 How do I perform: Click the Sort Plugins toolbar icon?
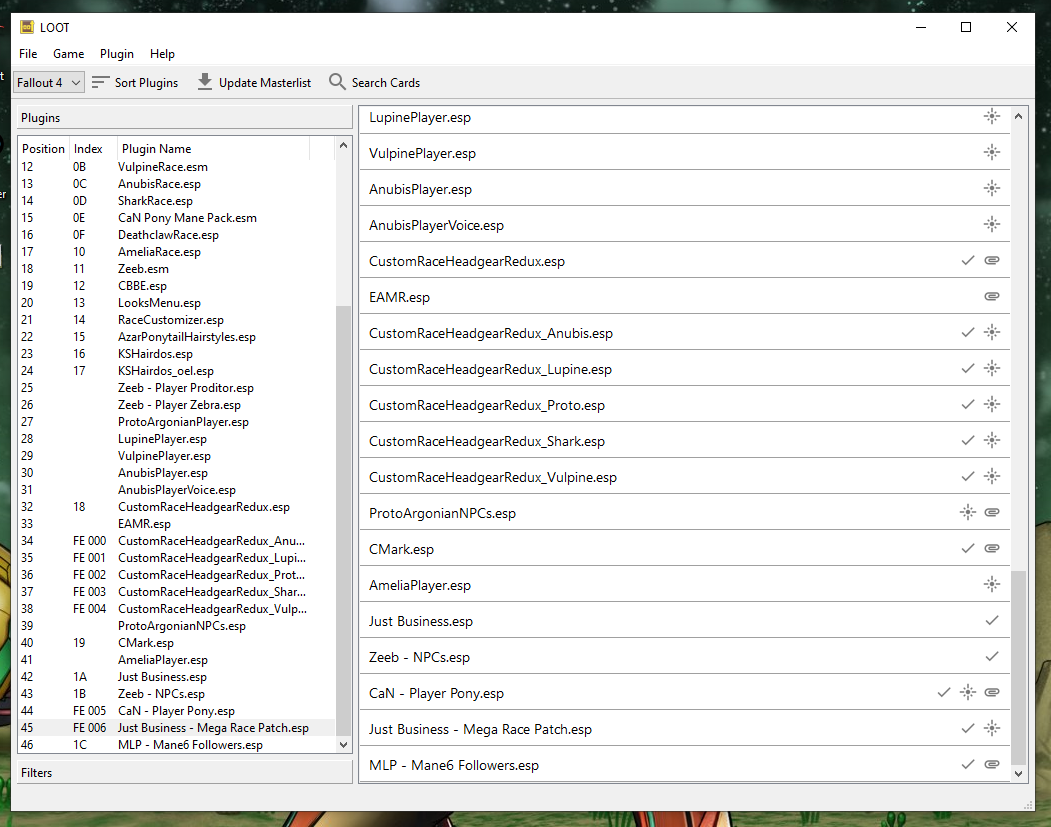101,82
